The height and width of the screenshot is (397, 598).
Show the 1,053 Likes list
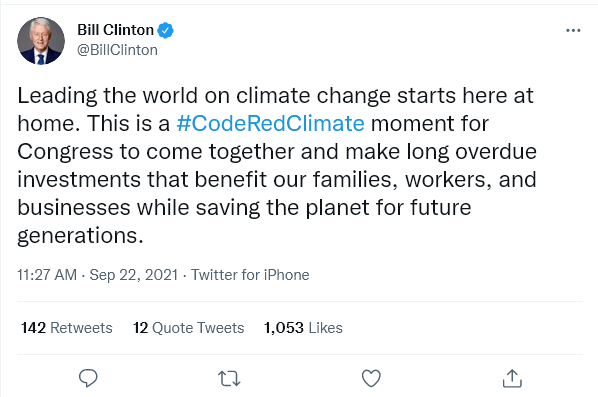coord(303,328)
